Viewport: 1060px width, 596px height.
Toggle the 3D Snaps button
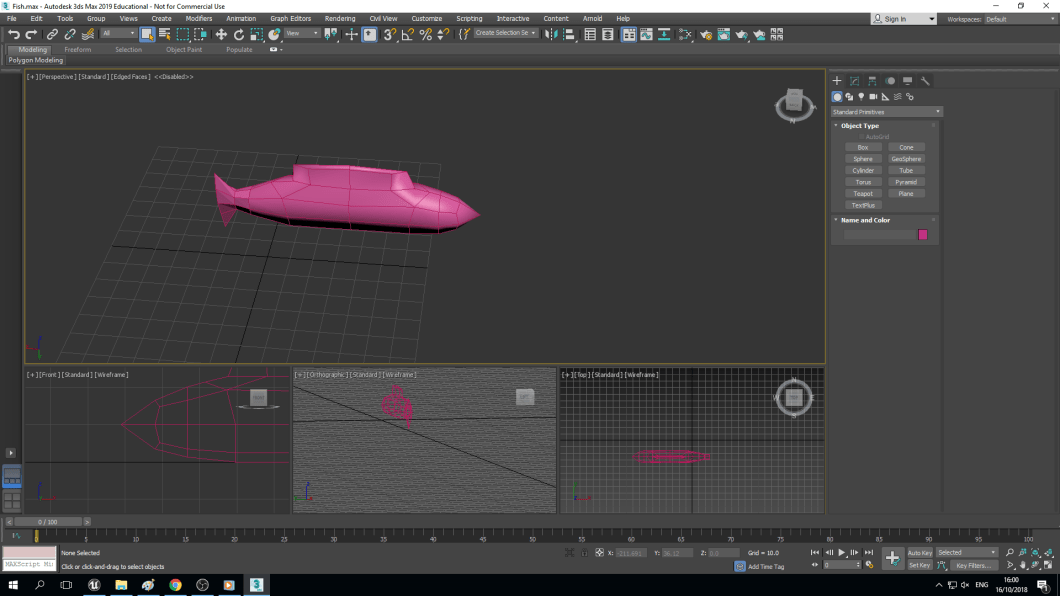tap(389, 34)
